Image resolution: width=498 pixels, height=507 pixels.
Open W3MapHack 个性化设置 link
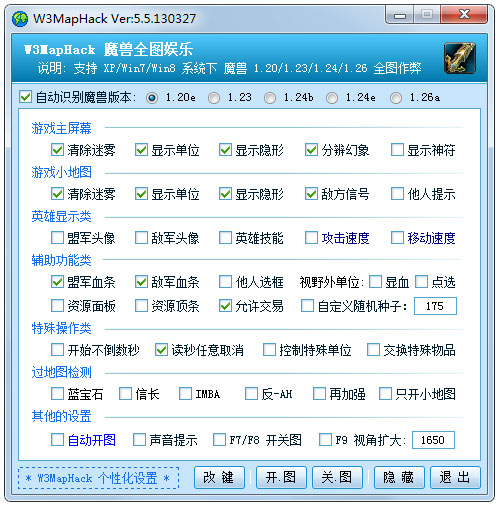coord(98,478)
